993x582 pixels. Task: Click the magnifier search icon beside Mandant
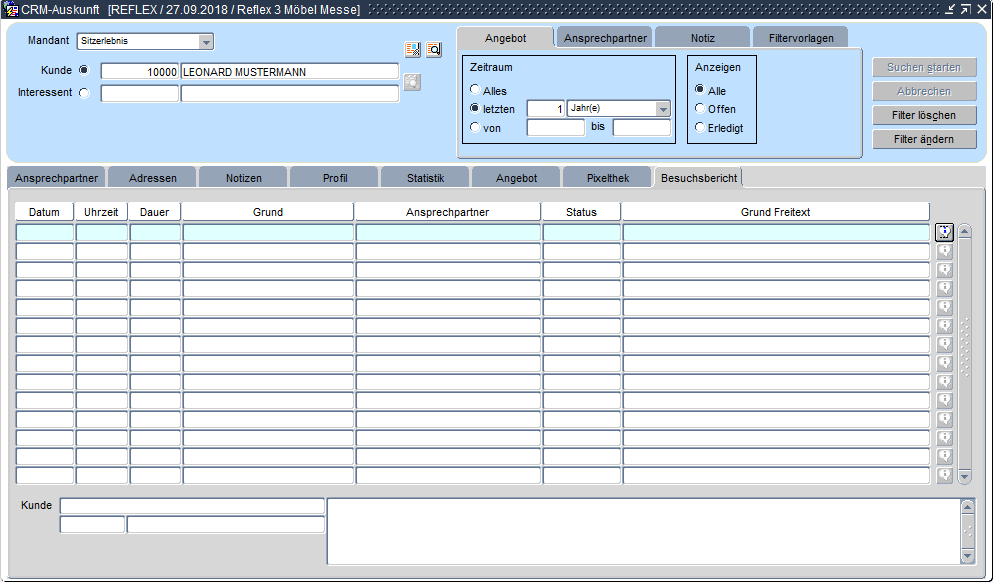click(x=434, y=49)
